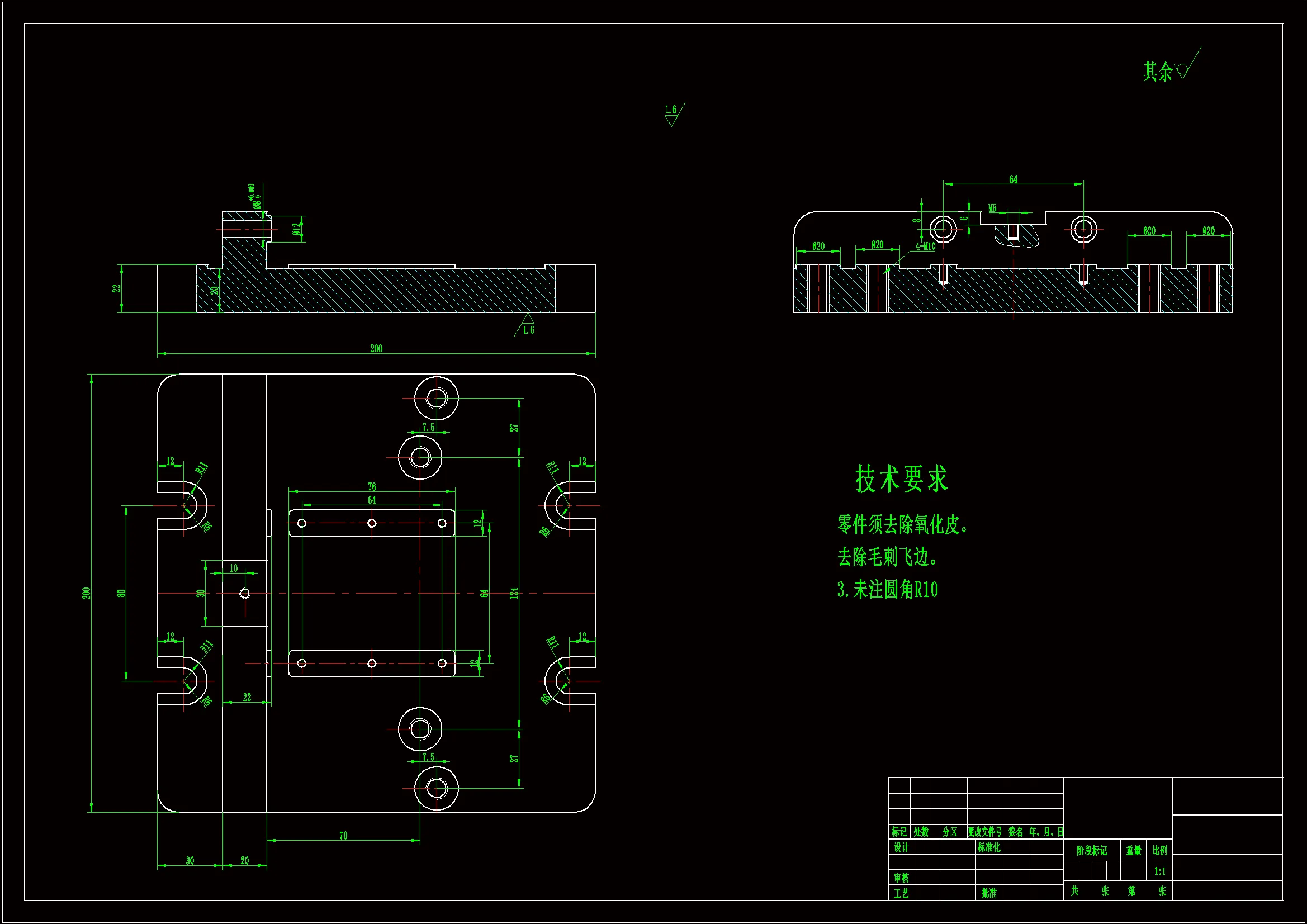The image size is (1307, 924).
Task: Select the 70 horizontal dimension text
Action: click(x=343, y=835)
